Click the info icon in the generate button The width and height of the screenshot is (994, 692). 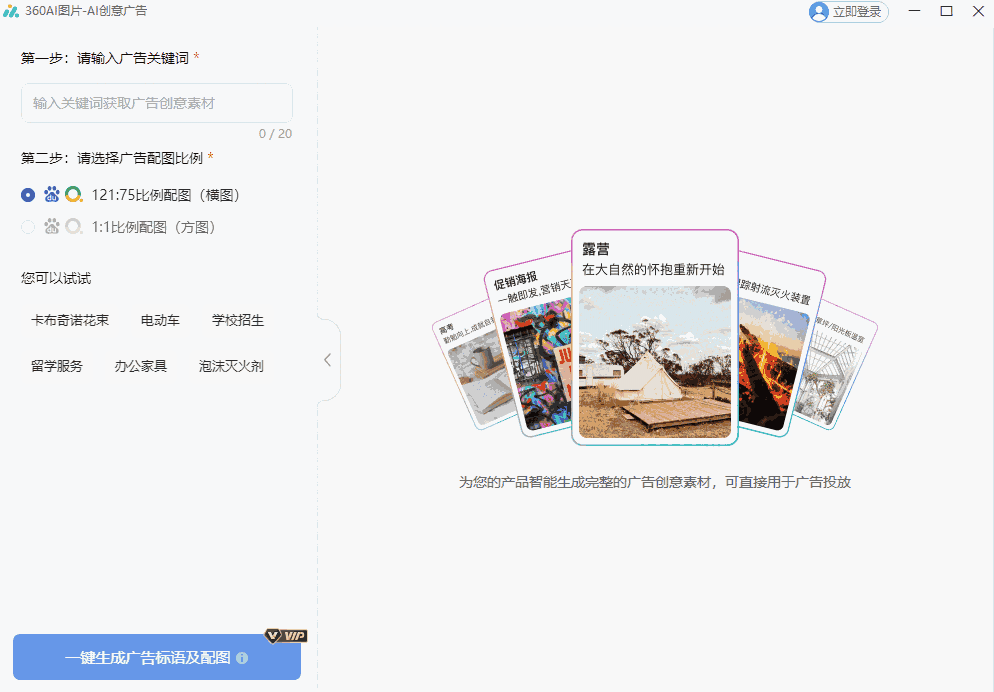point(241,658)
